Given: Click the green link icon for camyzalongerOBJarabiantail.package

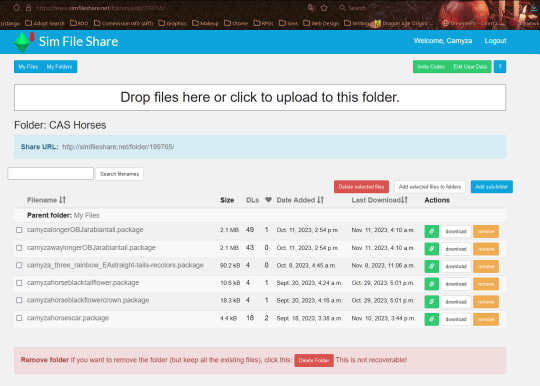Looking at the screenshot, I should click(432, 231).
